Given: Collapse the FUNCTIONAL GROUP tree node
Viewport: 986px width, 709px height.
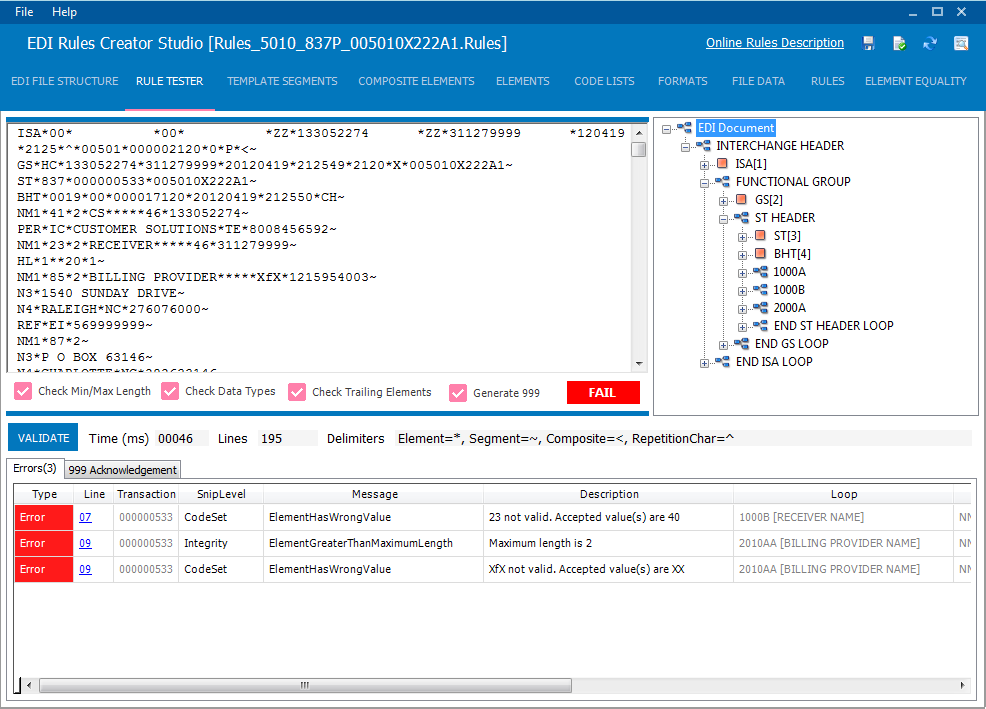Looking at the screenshot, I should (704, 183).
